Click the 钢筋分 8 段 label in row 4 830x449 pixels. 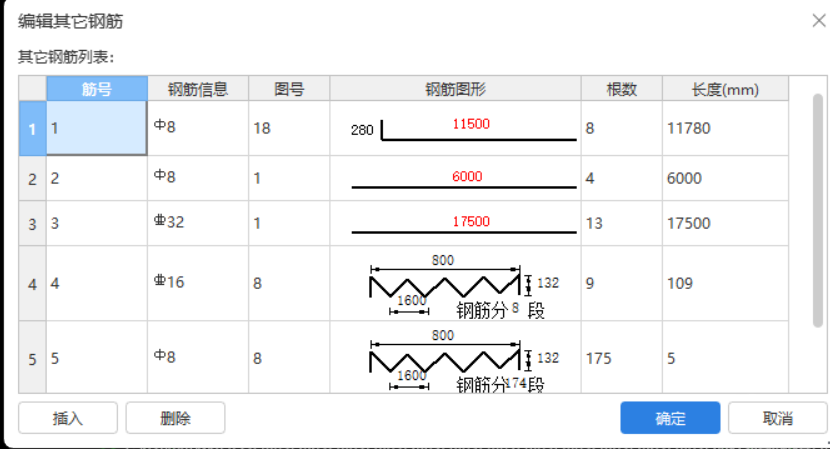(x=500, y=310)
